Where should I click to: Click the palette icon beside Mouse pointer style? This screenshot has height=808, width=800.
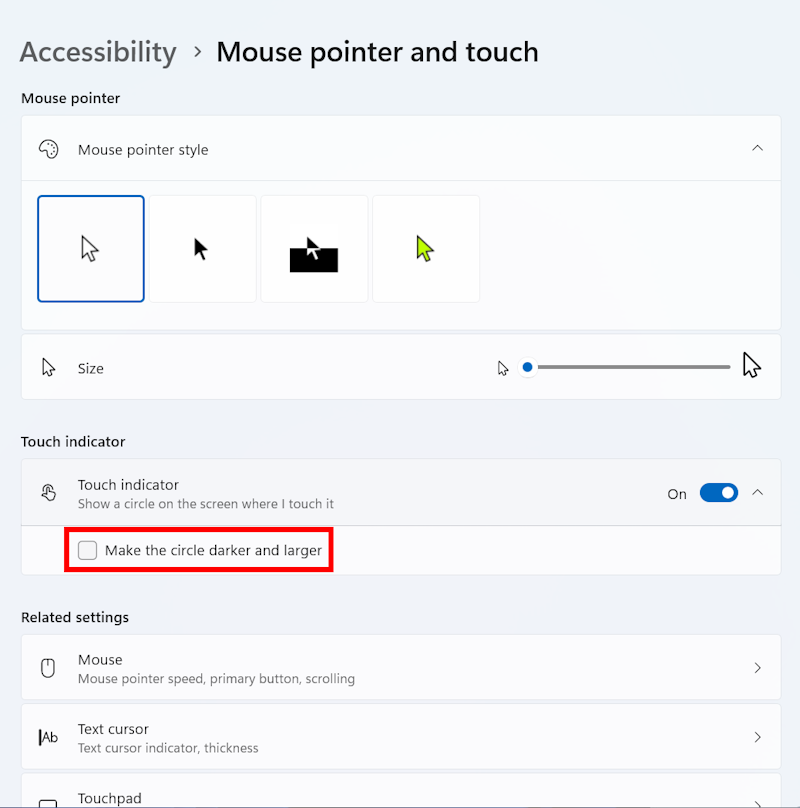pos(48,149)
